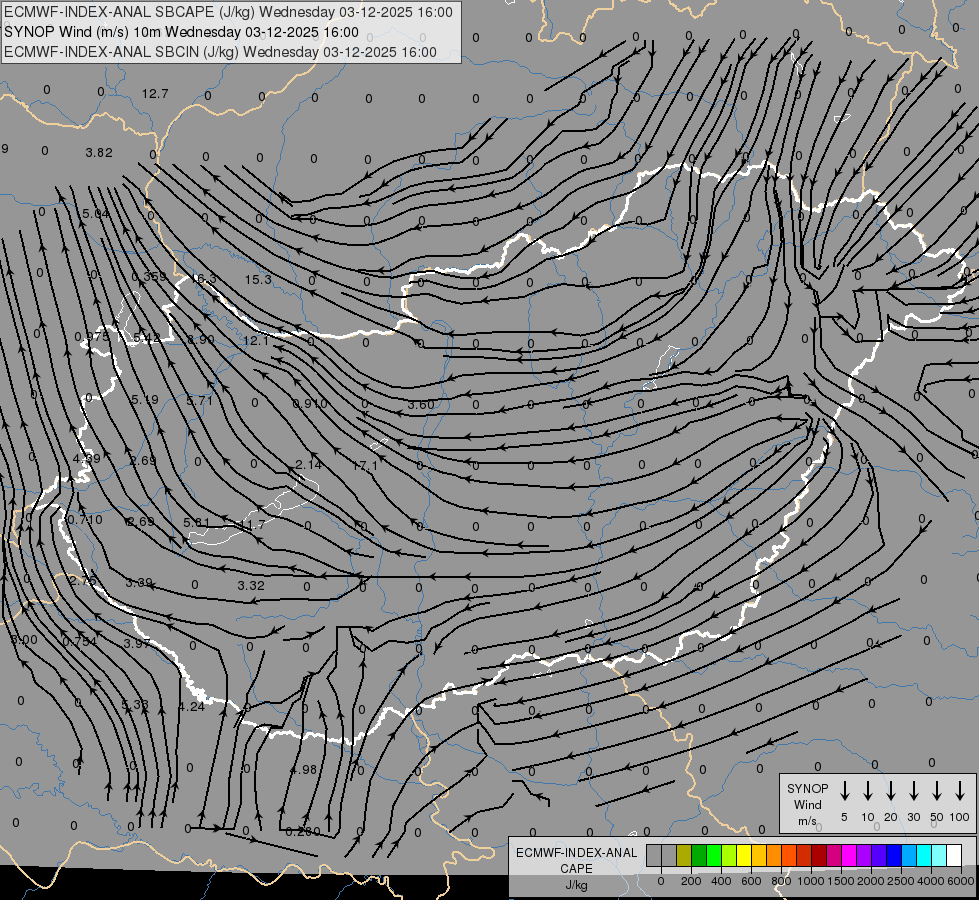The width and height of the screenshot is (979, 900).
Task: Click the 2.14 value on the map
Action: (x=309, y=464)
